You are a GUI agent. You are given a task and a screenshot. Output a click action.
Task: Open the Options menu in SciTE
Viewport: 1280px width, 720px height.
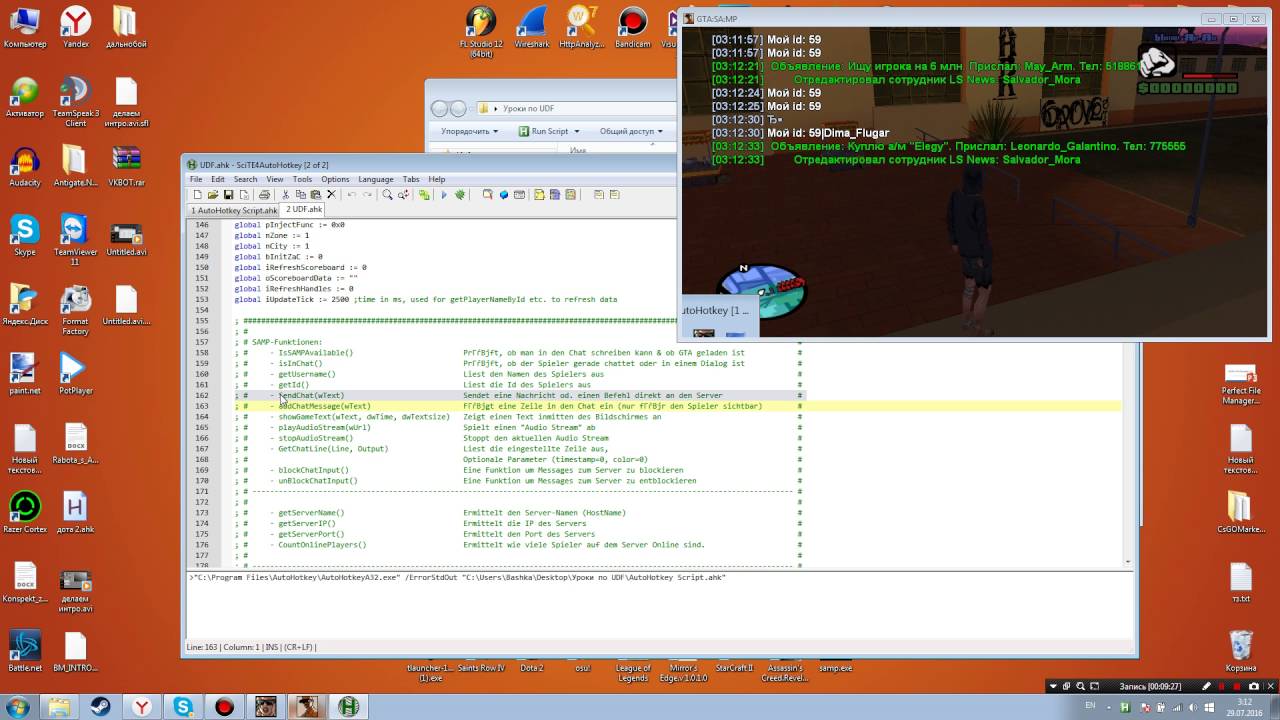(335, 179)
